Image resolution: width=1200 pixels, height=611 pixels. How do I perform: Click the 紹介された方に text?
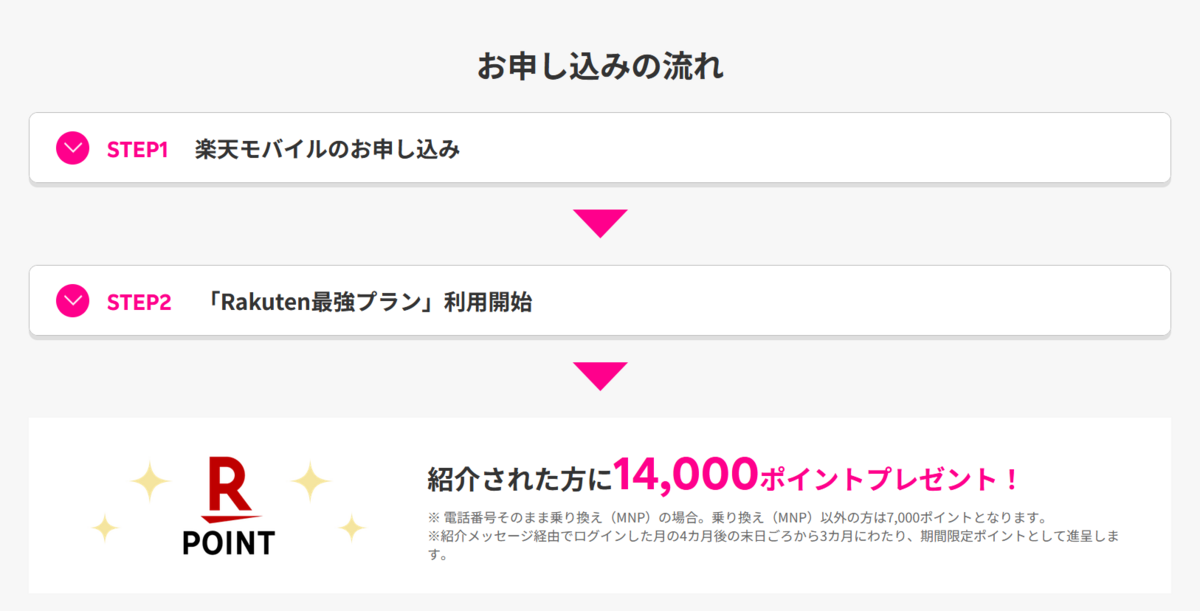click(519, 479)
